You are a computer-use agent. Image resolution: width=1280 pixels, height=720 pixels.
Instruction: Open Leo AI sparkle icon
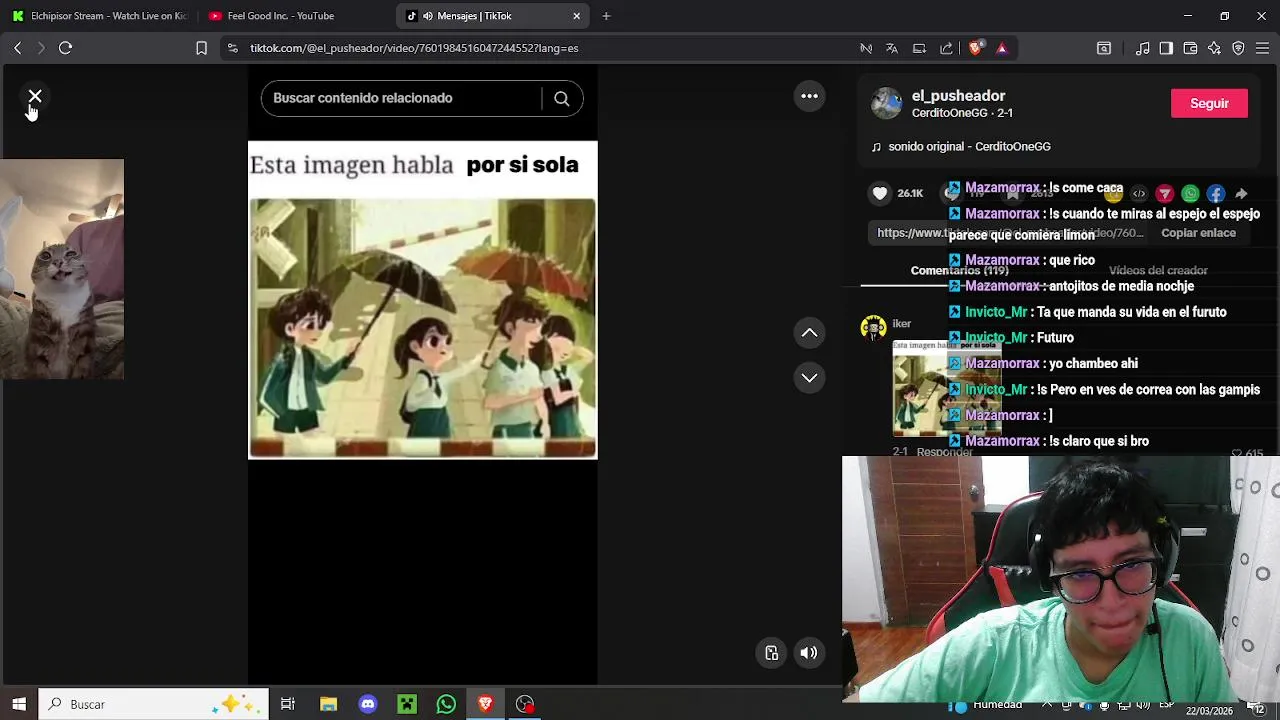pos(1214,48)
